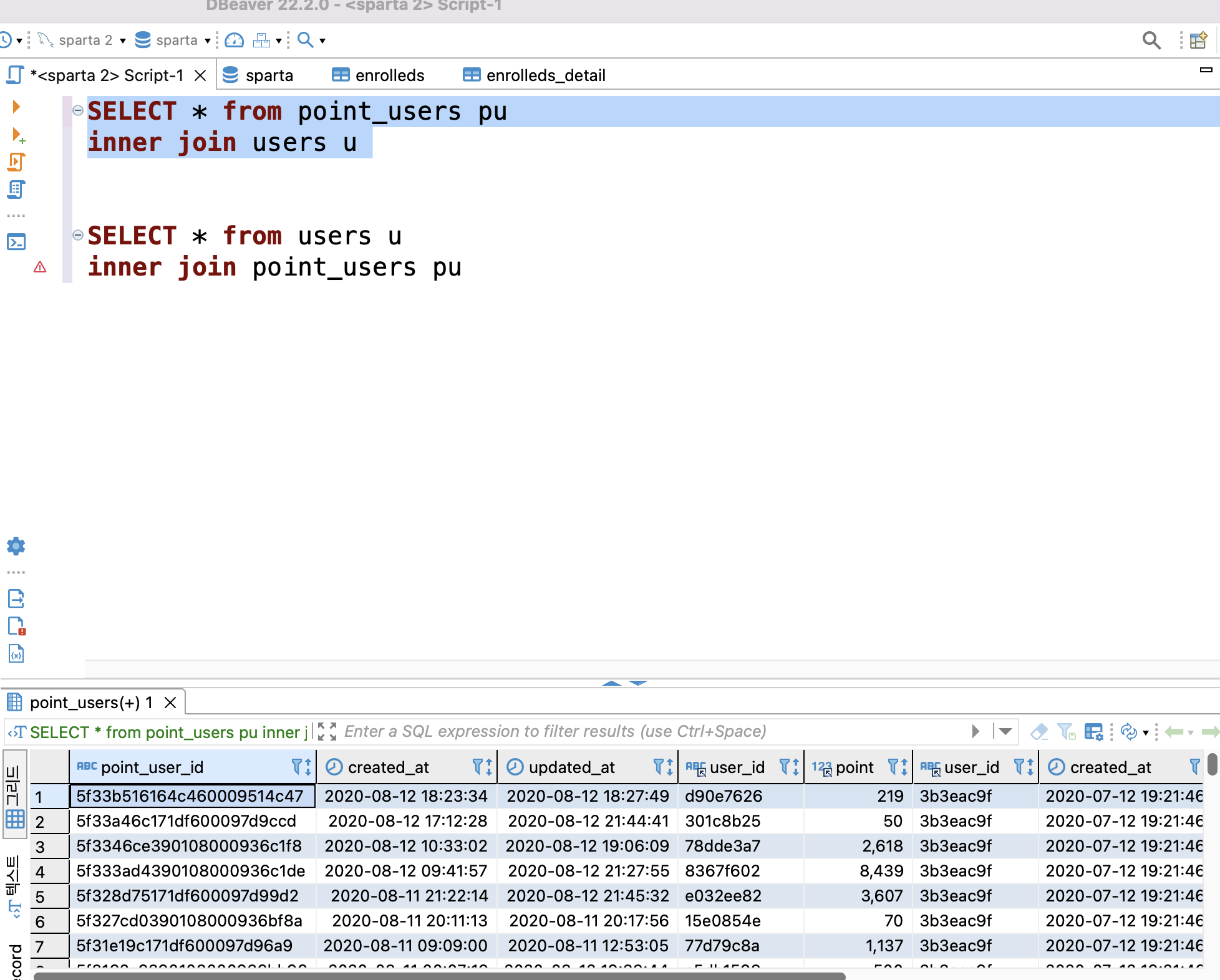Show the output log panel icon
1220x980 pixels.
16,598
